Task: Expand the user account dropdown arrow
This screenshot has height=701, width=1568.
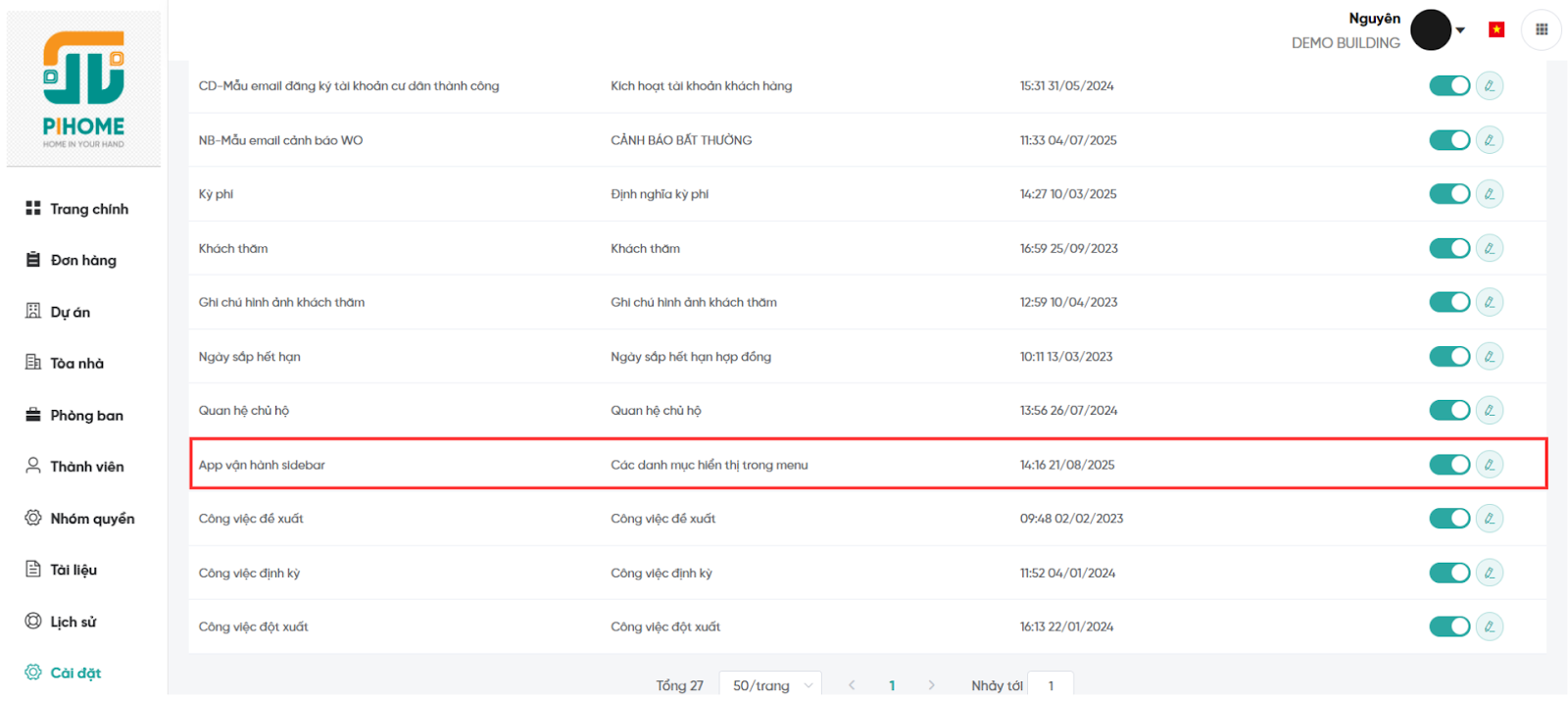Action: pos(1460,30)
